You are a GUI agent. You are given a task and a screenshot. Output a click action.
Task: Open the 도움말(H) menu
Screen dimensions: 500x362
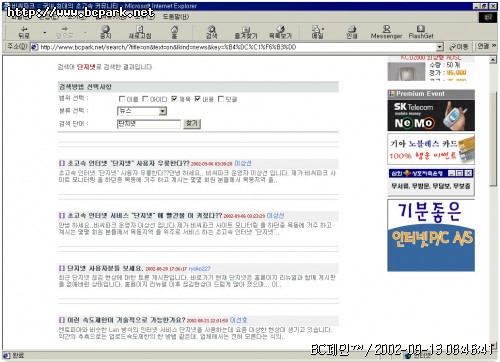(x=176, y=17)
